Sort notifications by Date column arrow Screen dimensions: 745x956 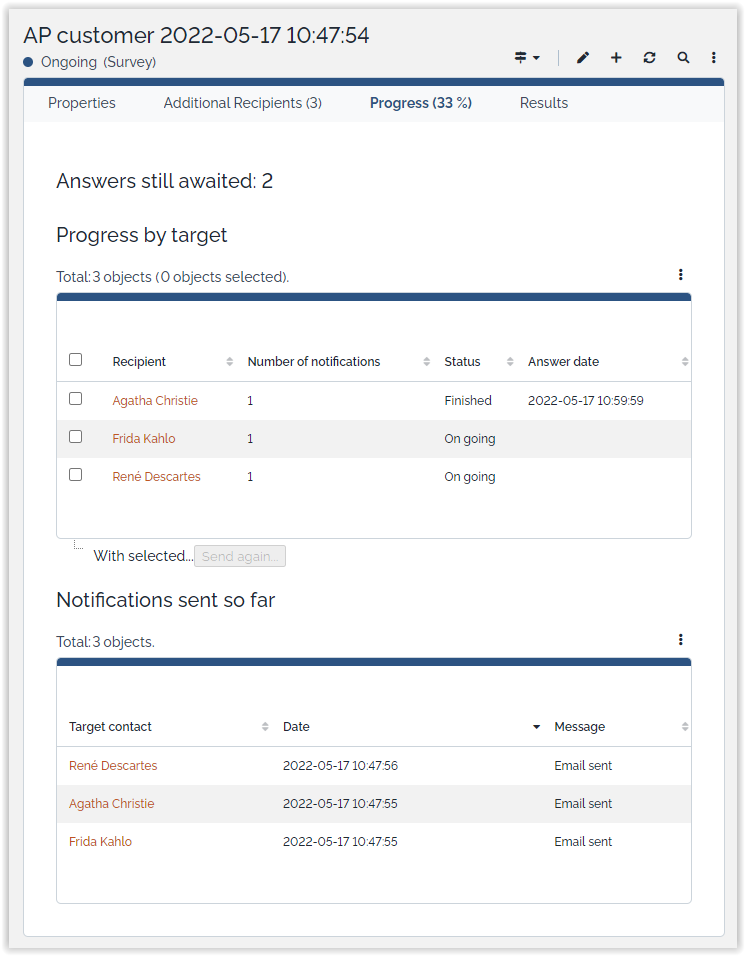pos(537,727)
